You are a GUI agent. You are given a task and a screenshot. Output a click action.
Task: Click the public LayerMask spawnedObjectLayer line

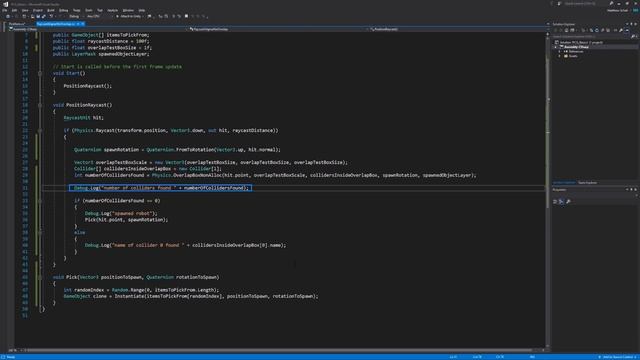click(x=102, y=54)
